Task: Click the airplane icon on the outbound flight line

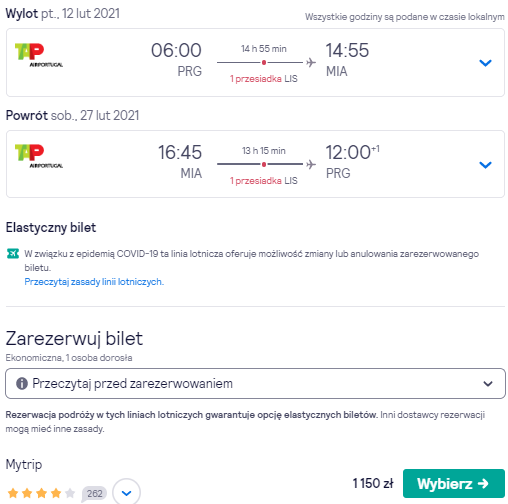Action: (x=311, y=62)
